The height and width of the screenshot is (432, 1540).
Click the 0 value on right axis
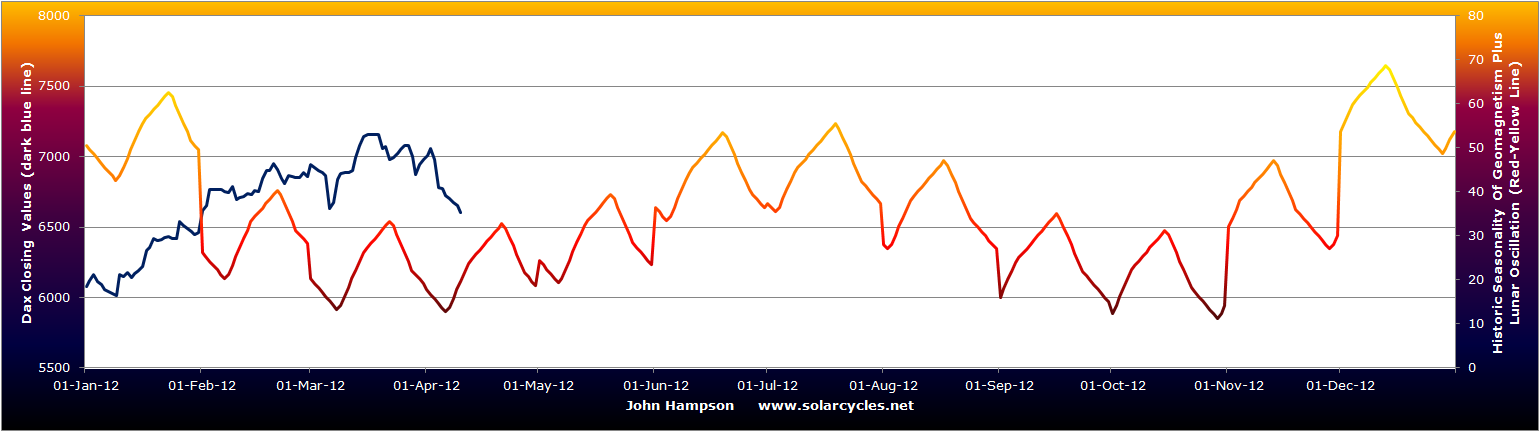[x=1470, y=368]
